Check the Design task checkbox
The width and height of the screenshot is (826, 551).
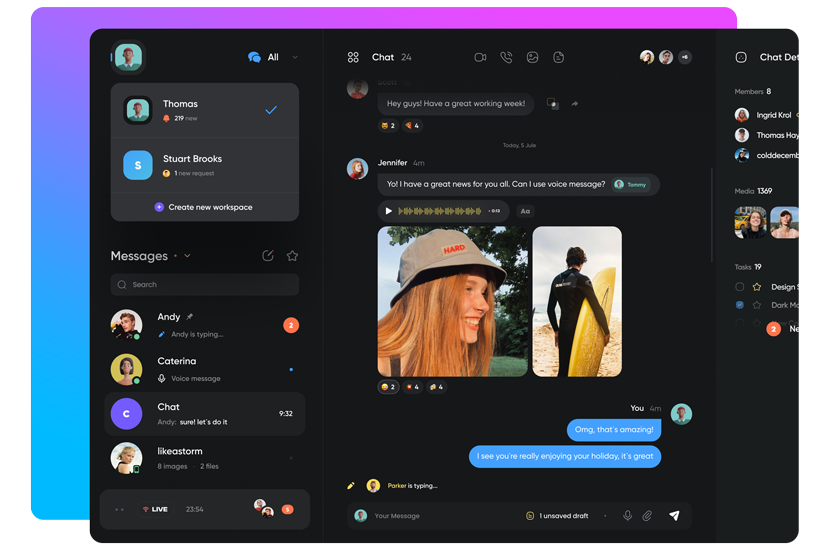pyautogui.click(x=740, y=287)
